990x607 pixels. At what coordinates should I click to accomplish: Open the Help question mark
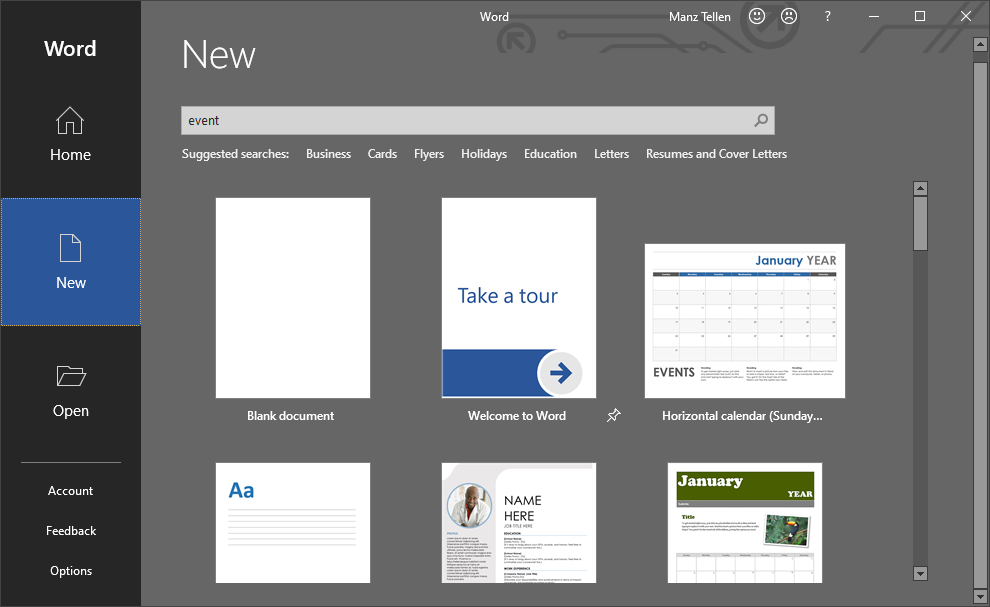tap(827, 16)
